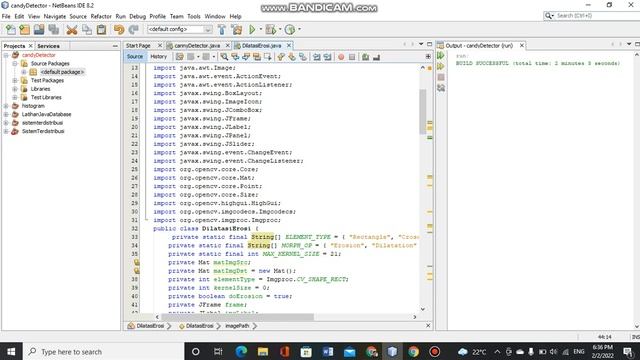This screenshot has width=640, height=360.
Task: Click Find Next Occurrence icon
Action: [x=246, y=57]
